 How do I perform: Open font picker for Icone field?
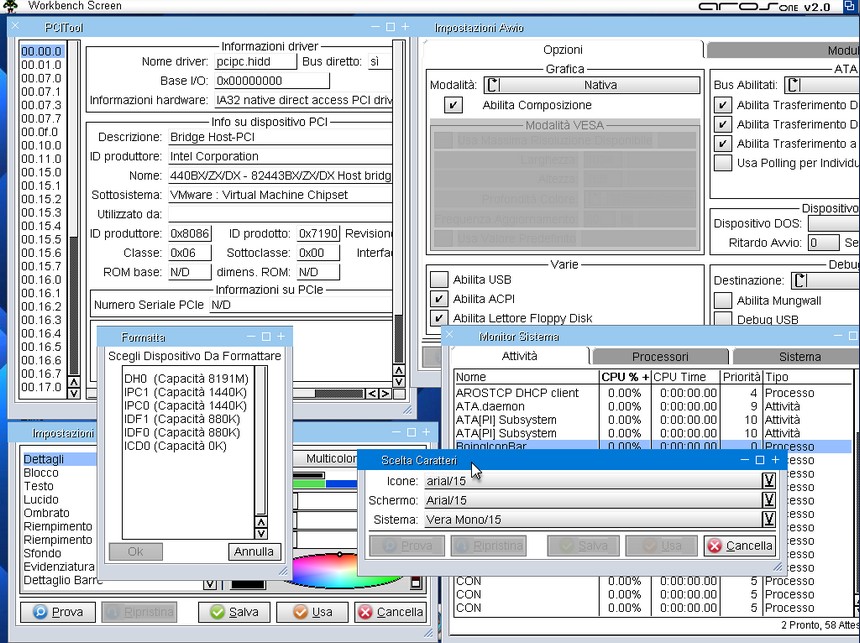pyautogui.click(x=768, y=481)
